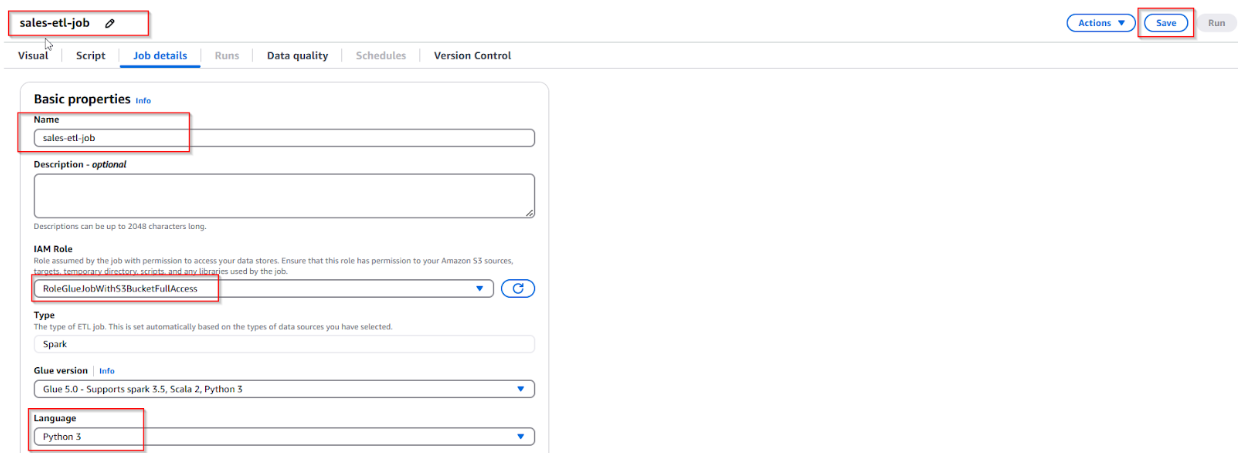Screen dimensions: 1244x453
Task: Save the job with the Save button
Action: [x=1165, y=23]
